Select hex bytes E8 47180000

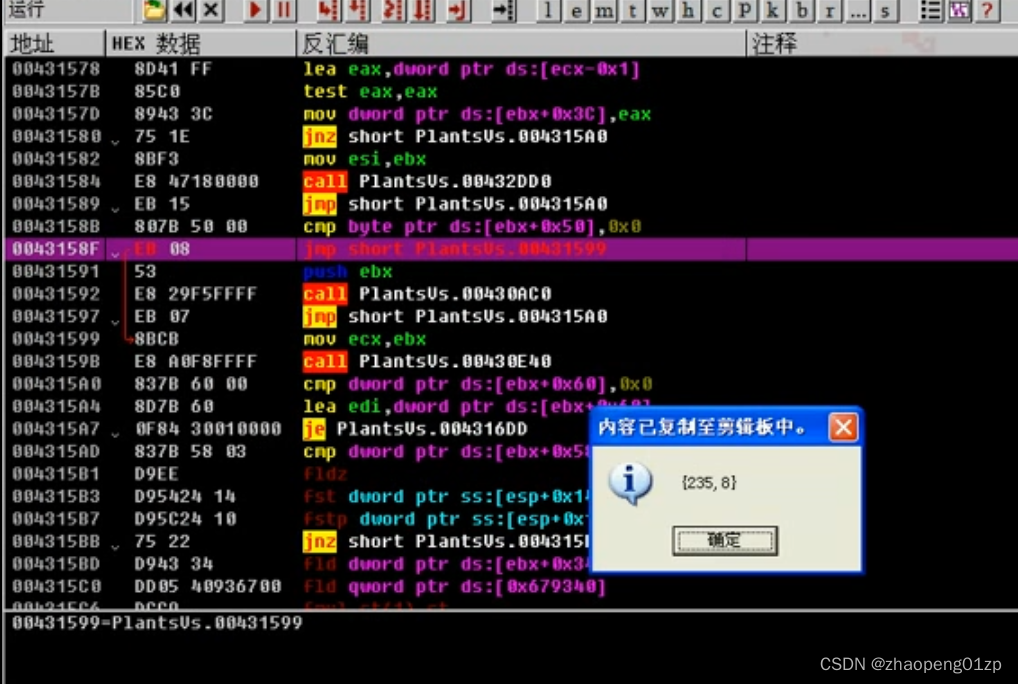coord(196,181)
